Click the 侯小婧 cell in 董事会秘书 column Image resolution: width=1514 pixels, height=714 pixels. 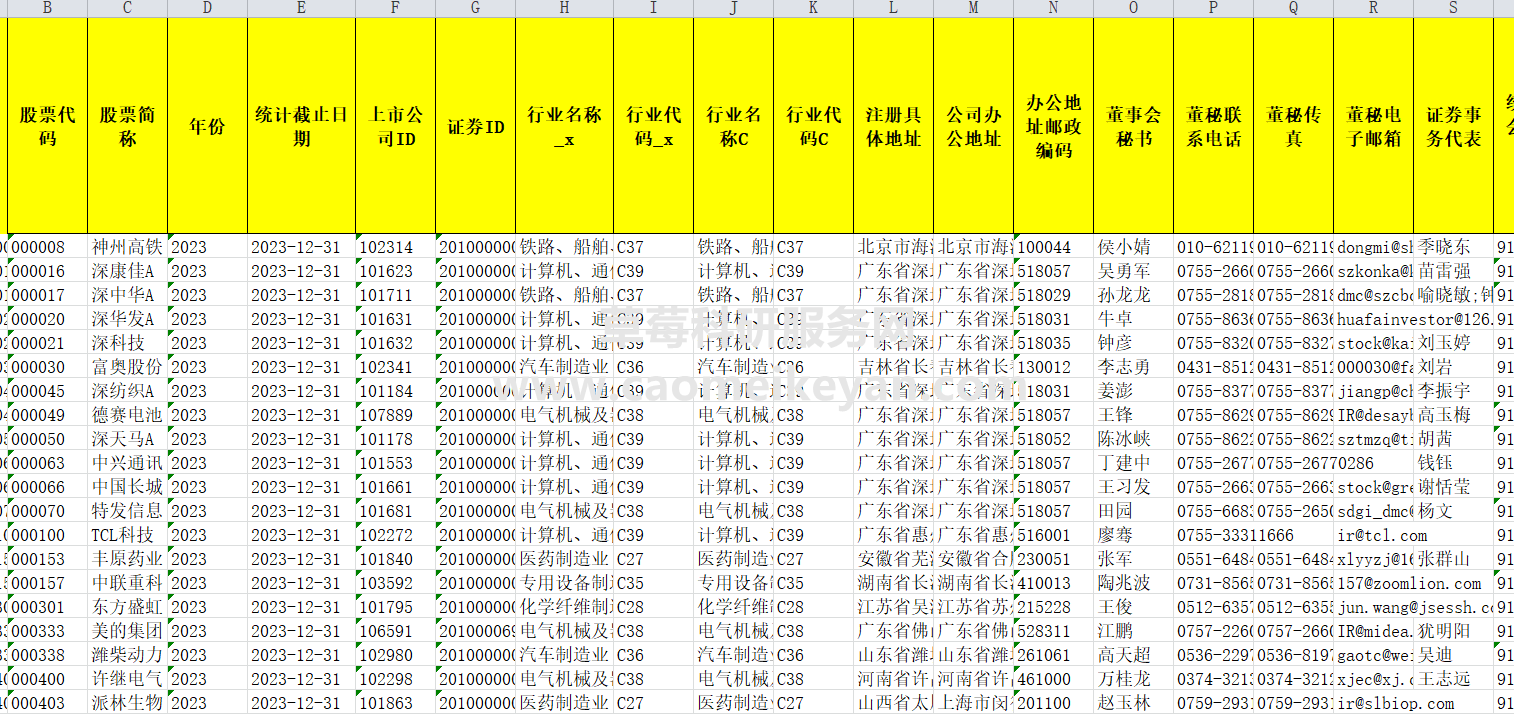coord(1133,247)
